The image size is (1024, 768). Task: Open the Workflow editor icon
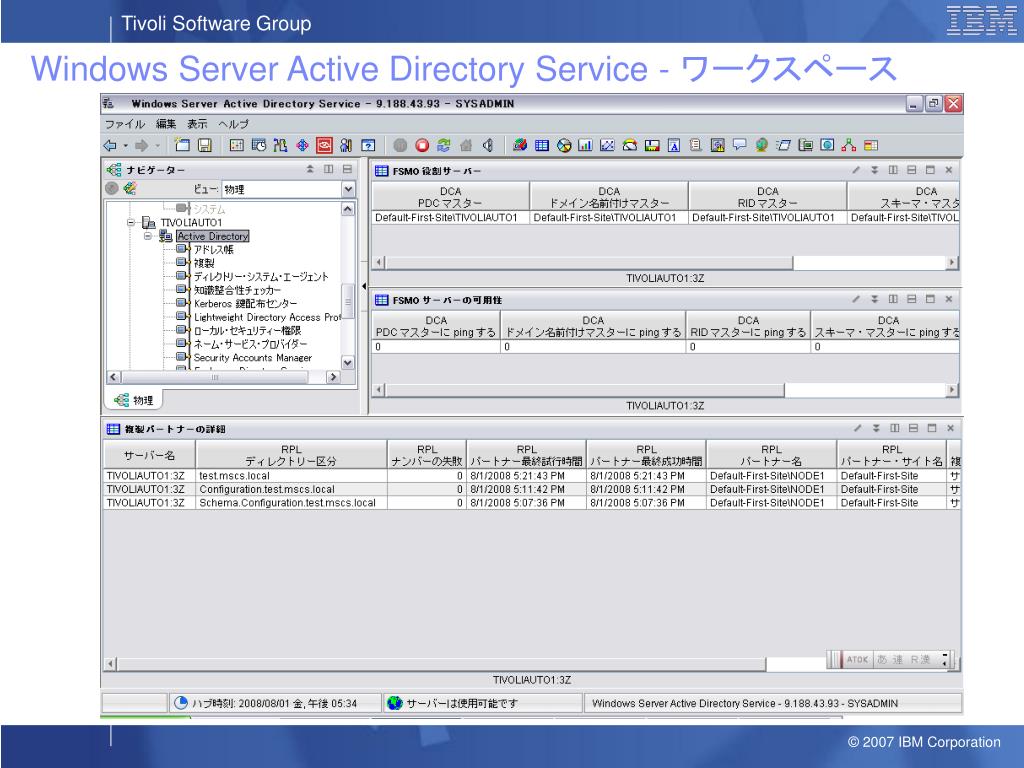(x=280, y=145)
